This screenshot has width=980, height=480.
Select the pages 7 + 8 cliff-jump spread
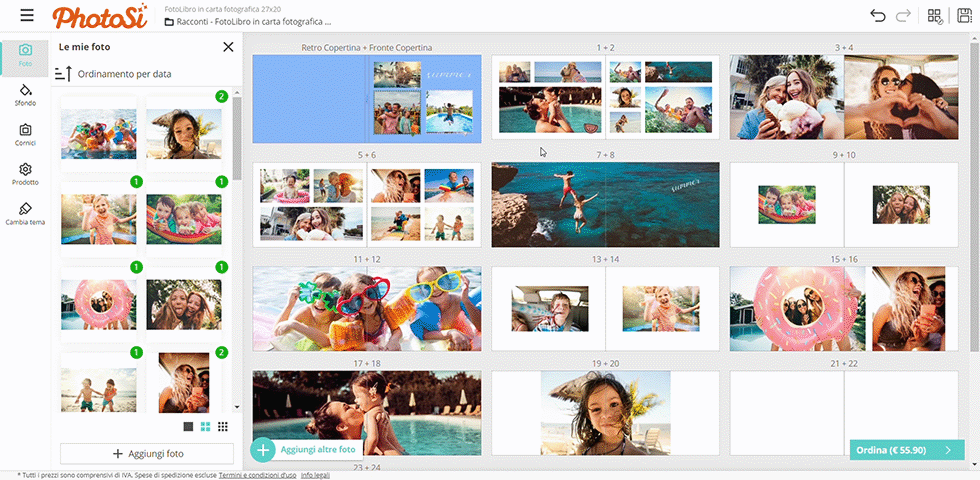[605, 205]
